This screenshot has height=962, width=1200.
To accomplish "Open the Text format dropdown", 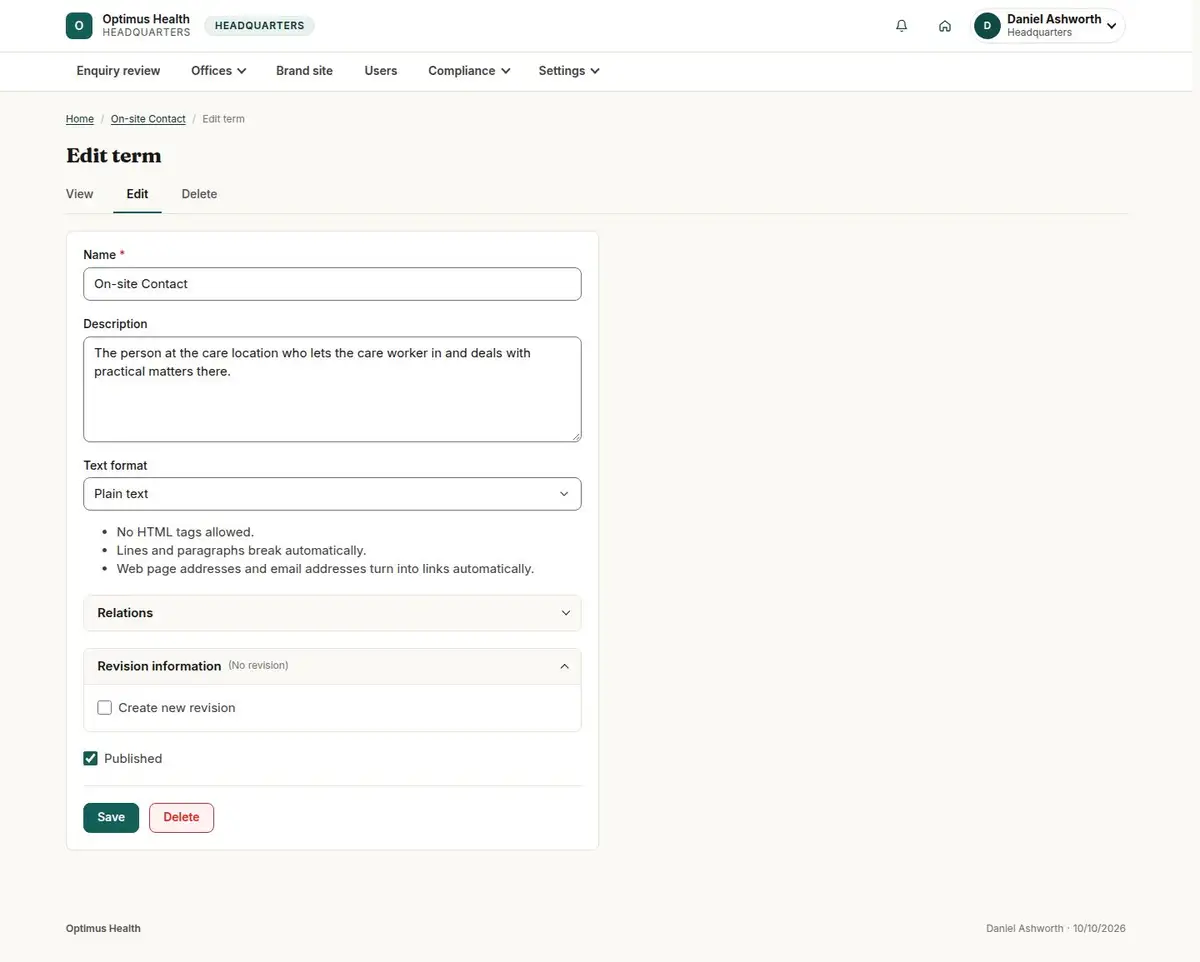I will pos(332,494).
